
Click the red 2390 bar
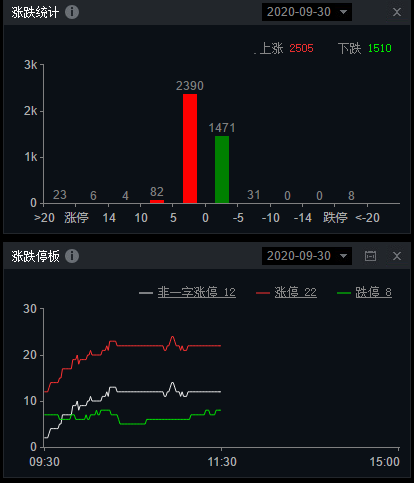coord(190,148)
